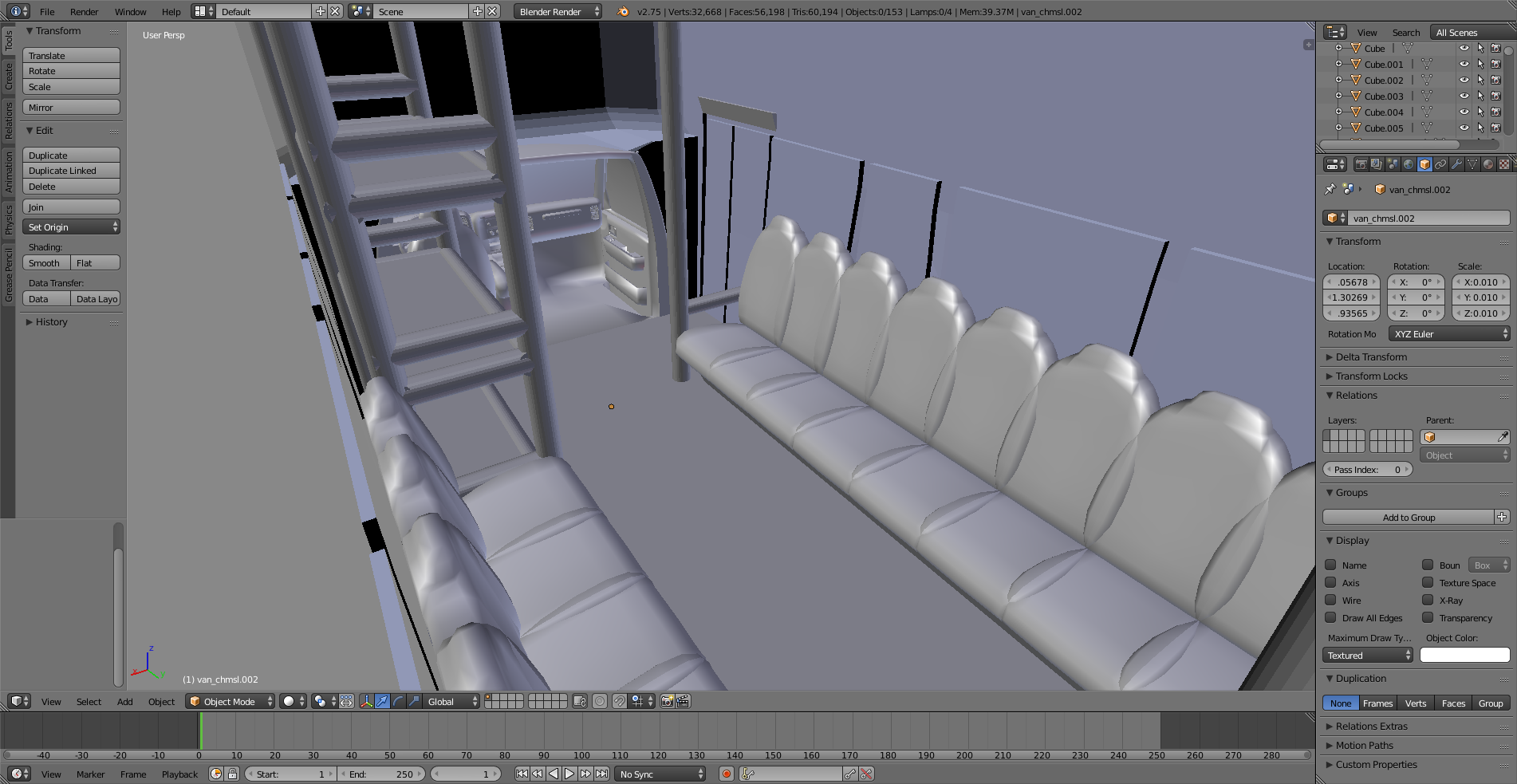Select the Translate manipulator arrow
Image resolution: width=1517 pixels, height=784 pixels.
[x=382, y=701]
